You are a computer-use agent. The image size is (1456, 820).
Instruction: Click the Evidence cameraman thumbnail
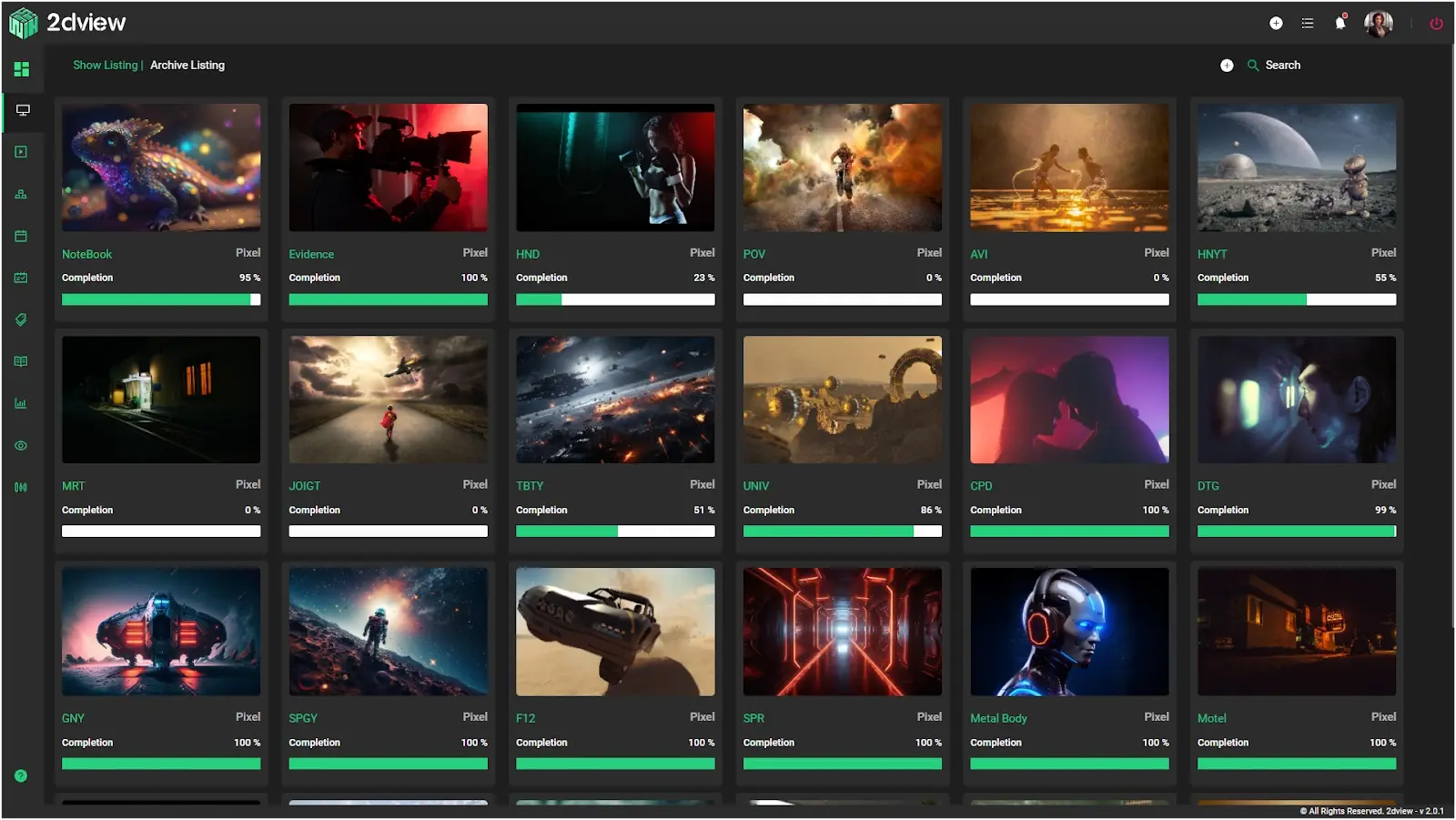388,167
